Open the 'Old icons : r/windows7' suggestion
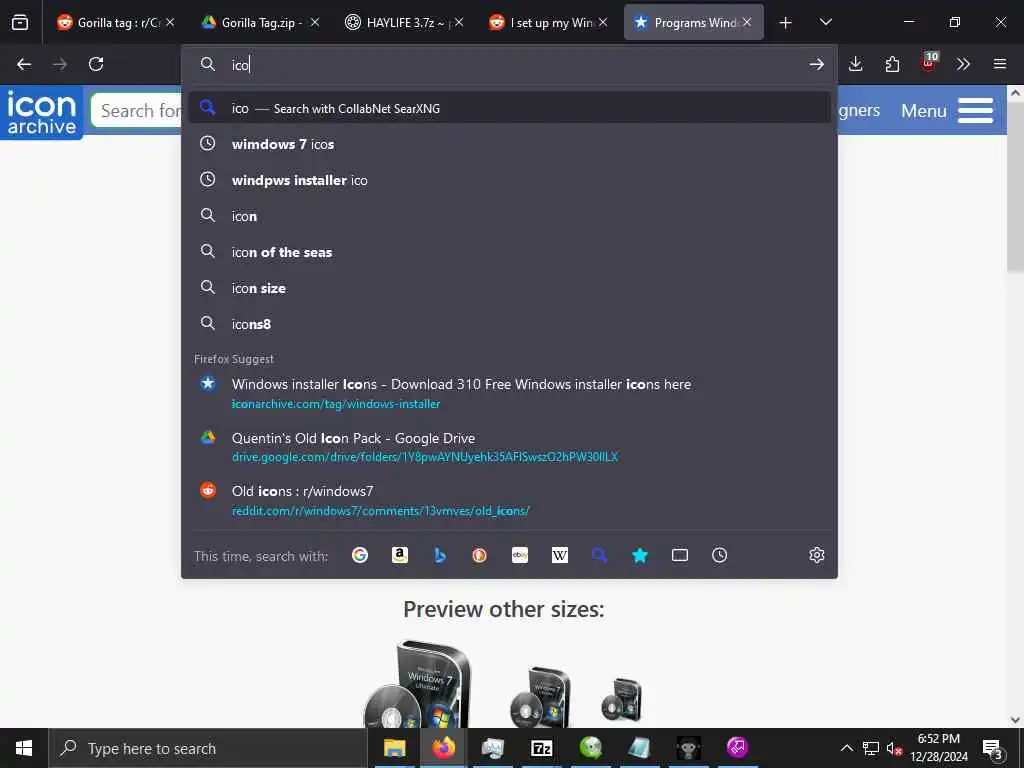 click(x=509, y=500)
